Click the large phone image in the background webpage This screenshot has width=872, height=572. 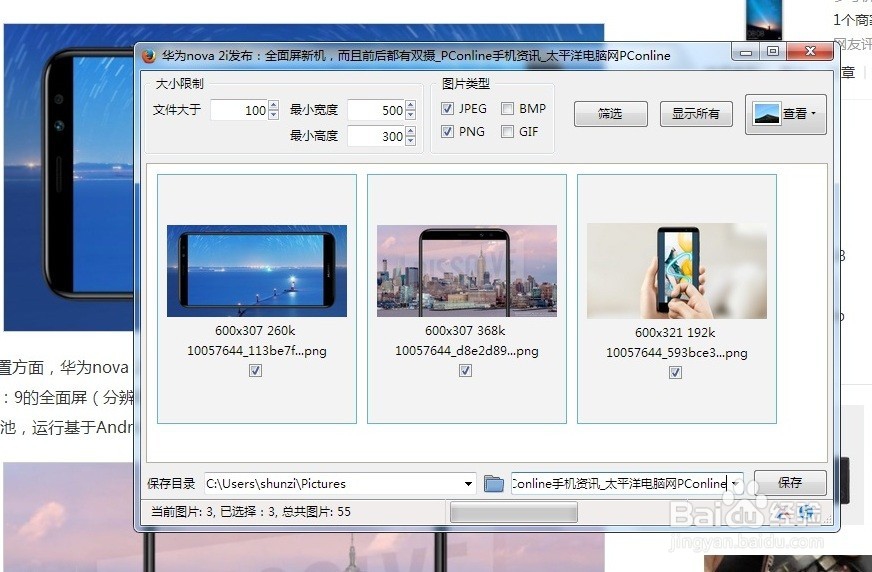(x=69, y=177)
